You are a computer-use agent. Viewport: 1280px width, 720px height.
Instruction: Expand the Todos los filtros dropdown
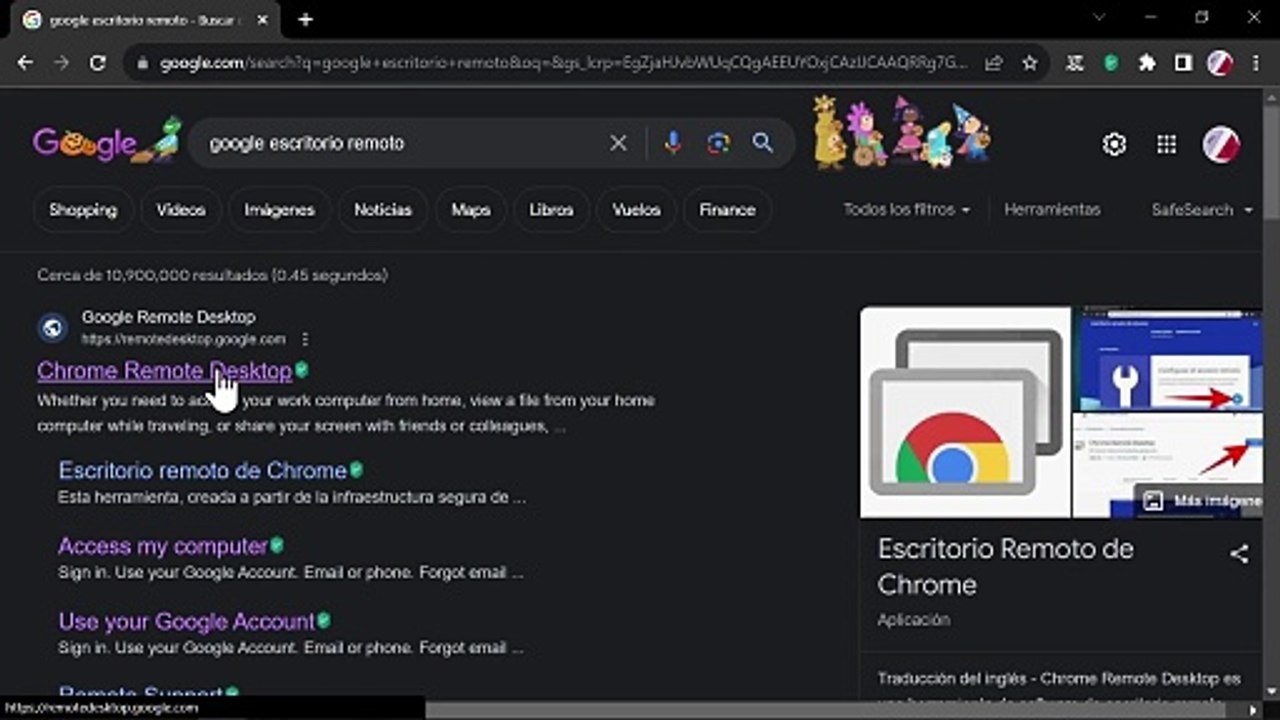[906, 210]
